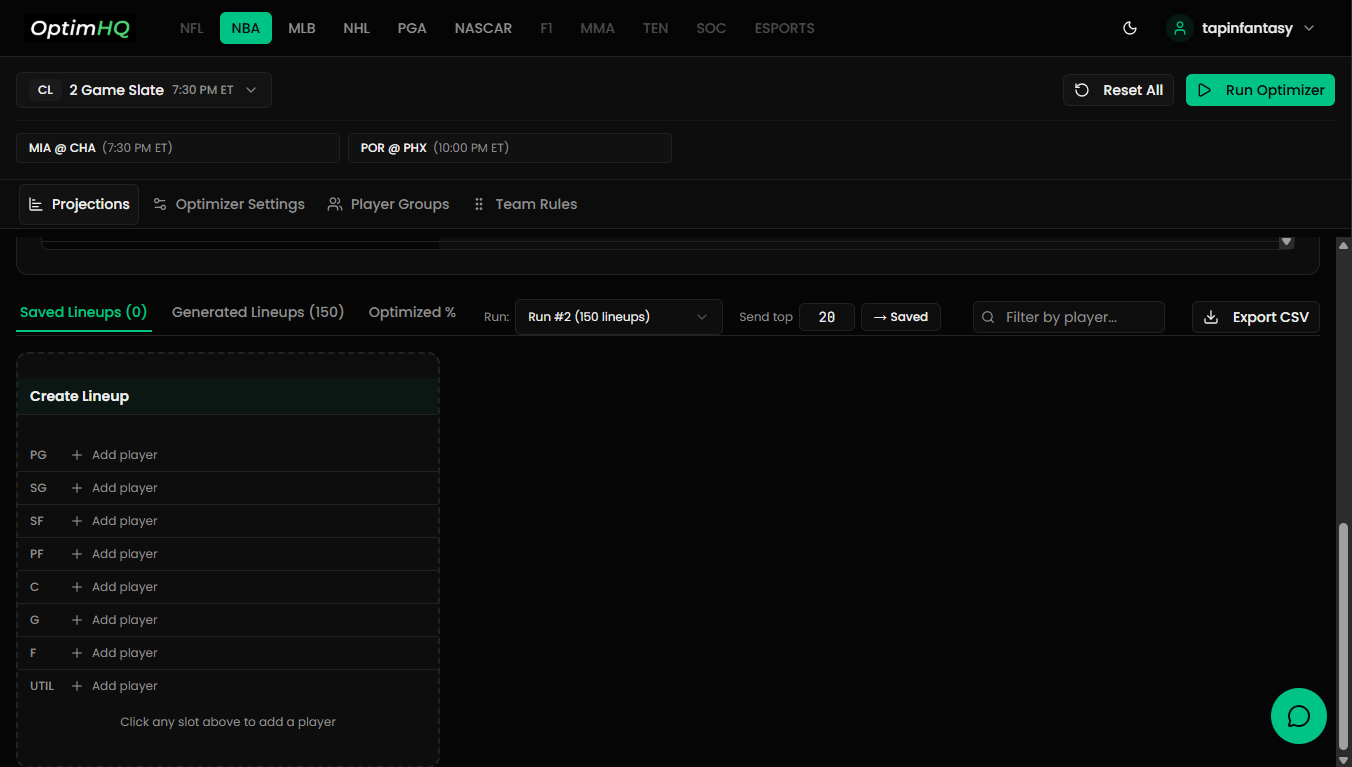Expand the tapinfantasy account menu
The height and width of the screenshot is (767, 1352).
tap(1309, 28)
